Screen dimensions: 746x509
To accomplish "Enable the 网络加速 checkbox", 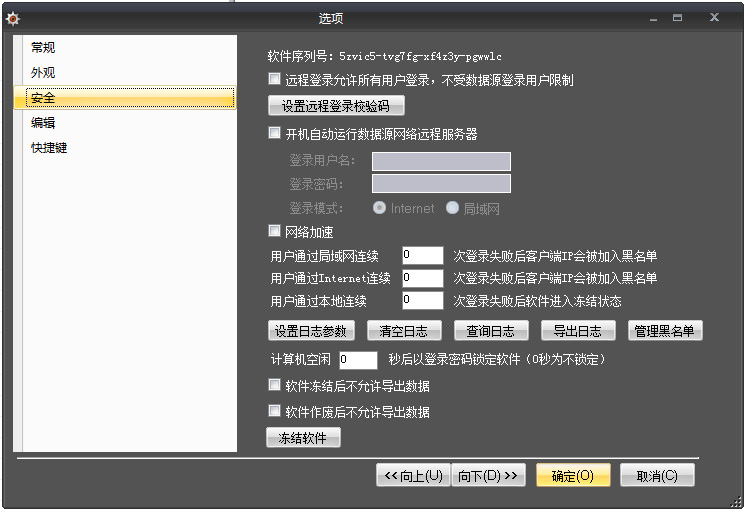I will click(275, 232).
